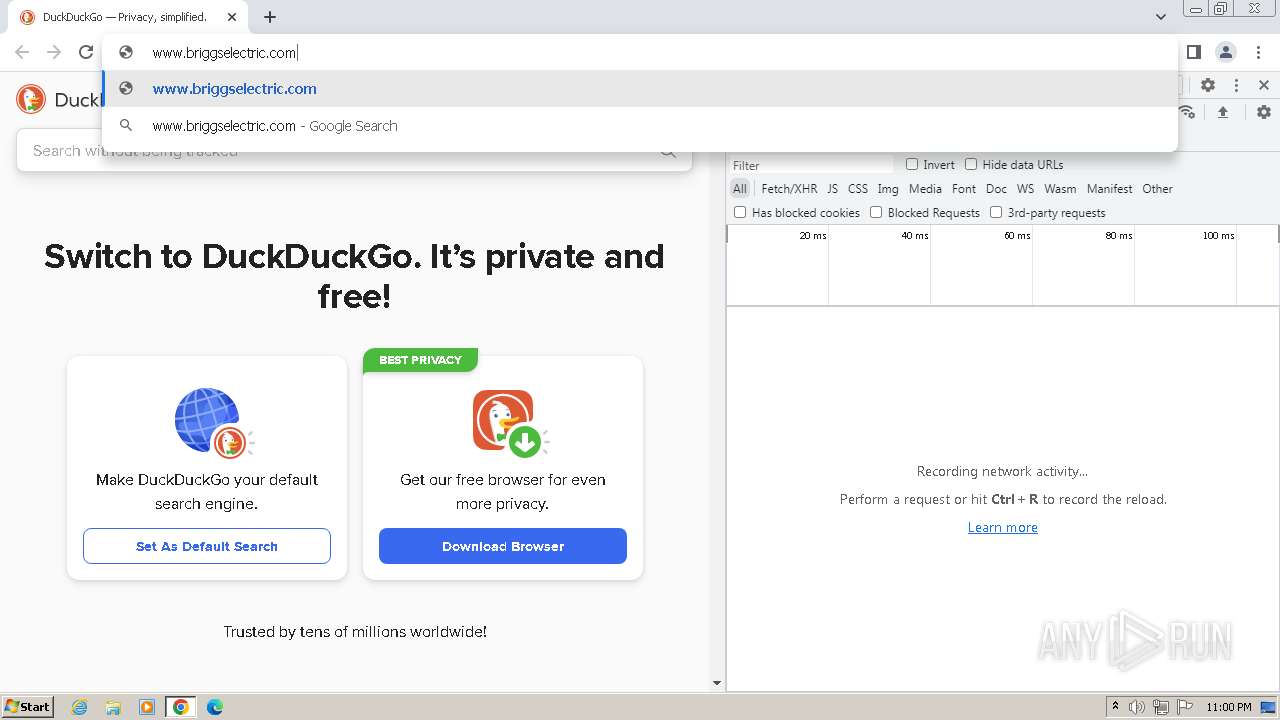1280x720 pixels.
Task: Click the Action Center flag icon
Action: click(1184, 707)
